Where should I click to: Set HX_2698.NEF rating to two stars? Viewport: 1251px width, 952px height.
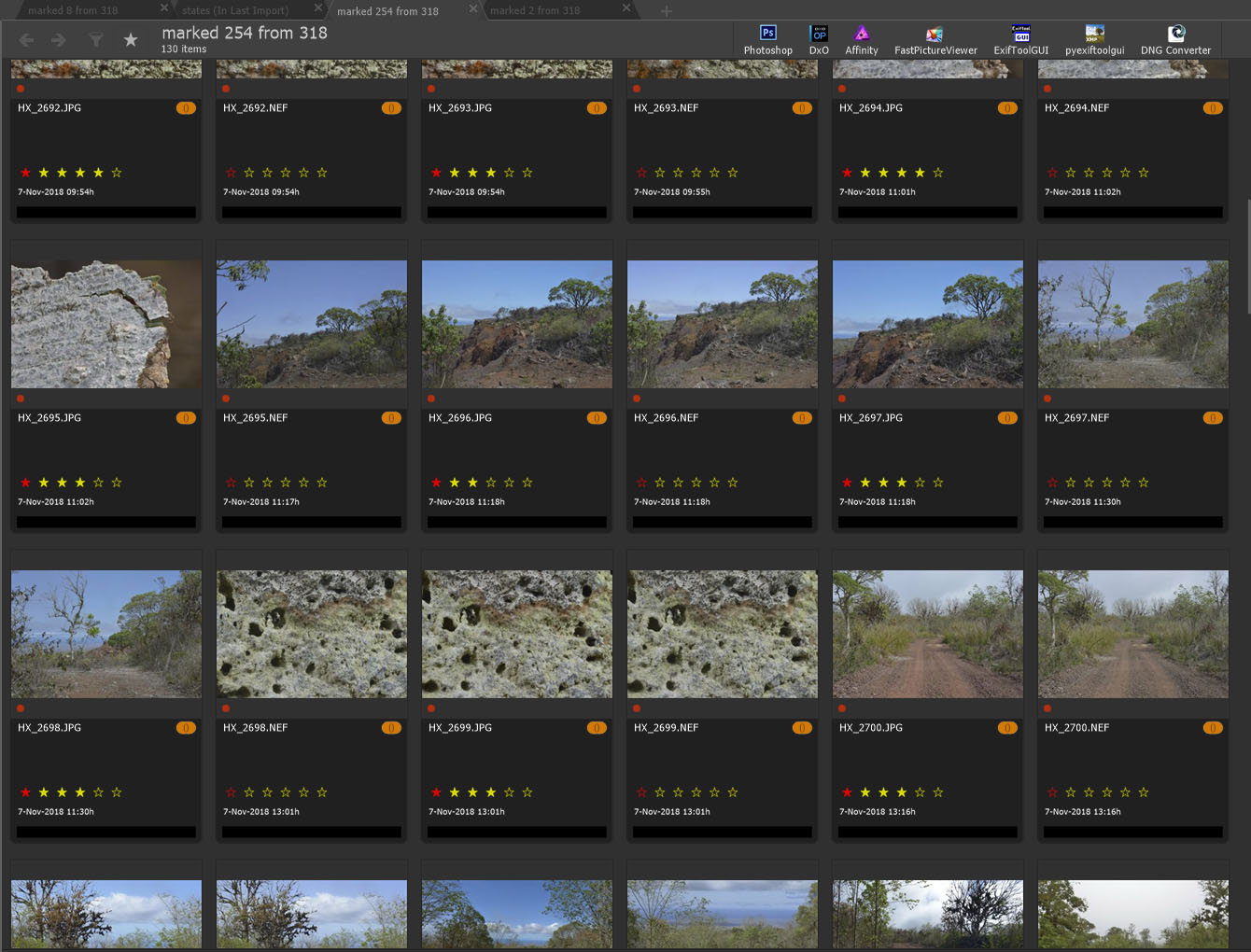(267, 792)
